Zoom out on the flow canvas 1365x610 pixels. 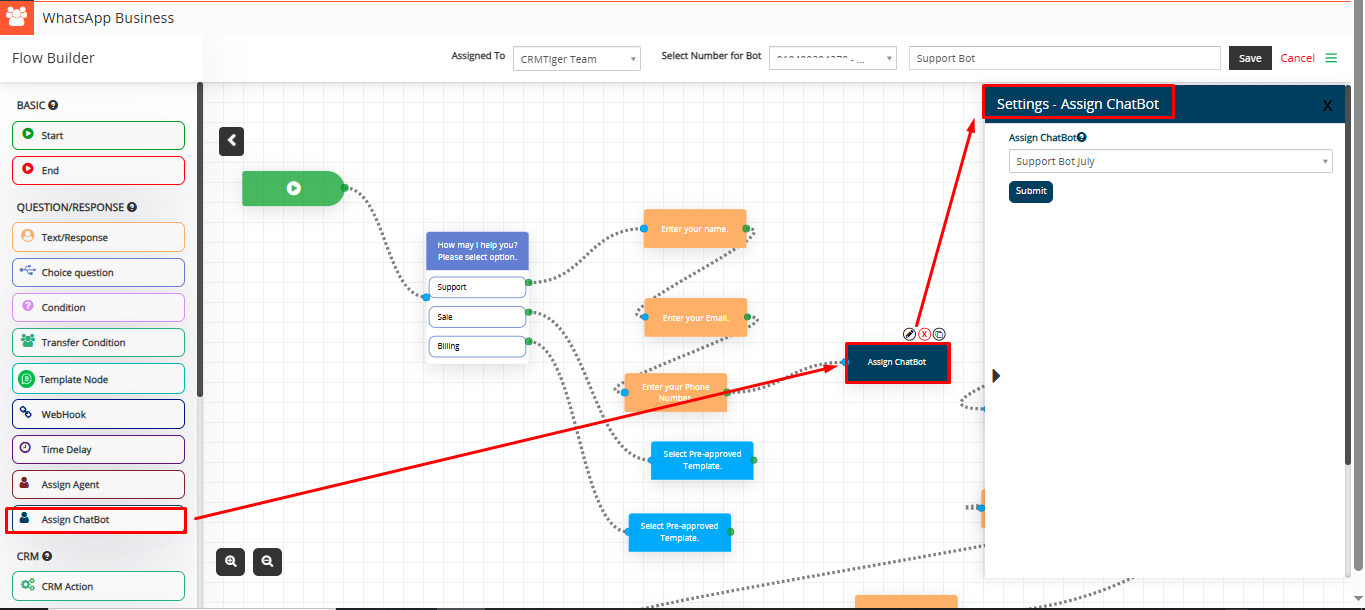(267, 562)
